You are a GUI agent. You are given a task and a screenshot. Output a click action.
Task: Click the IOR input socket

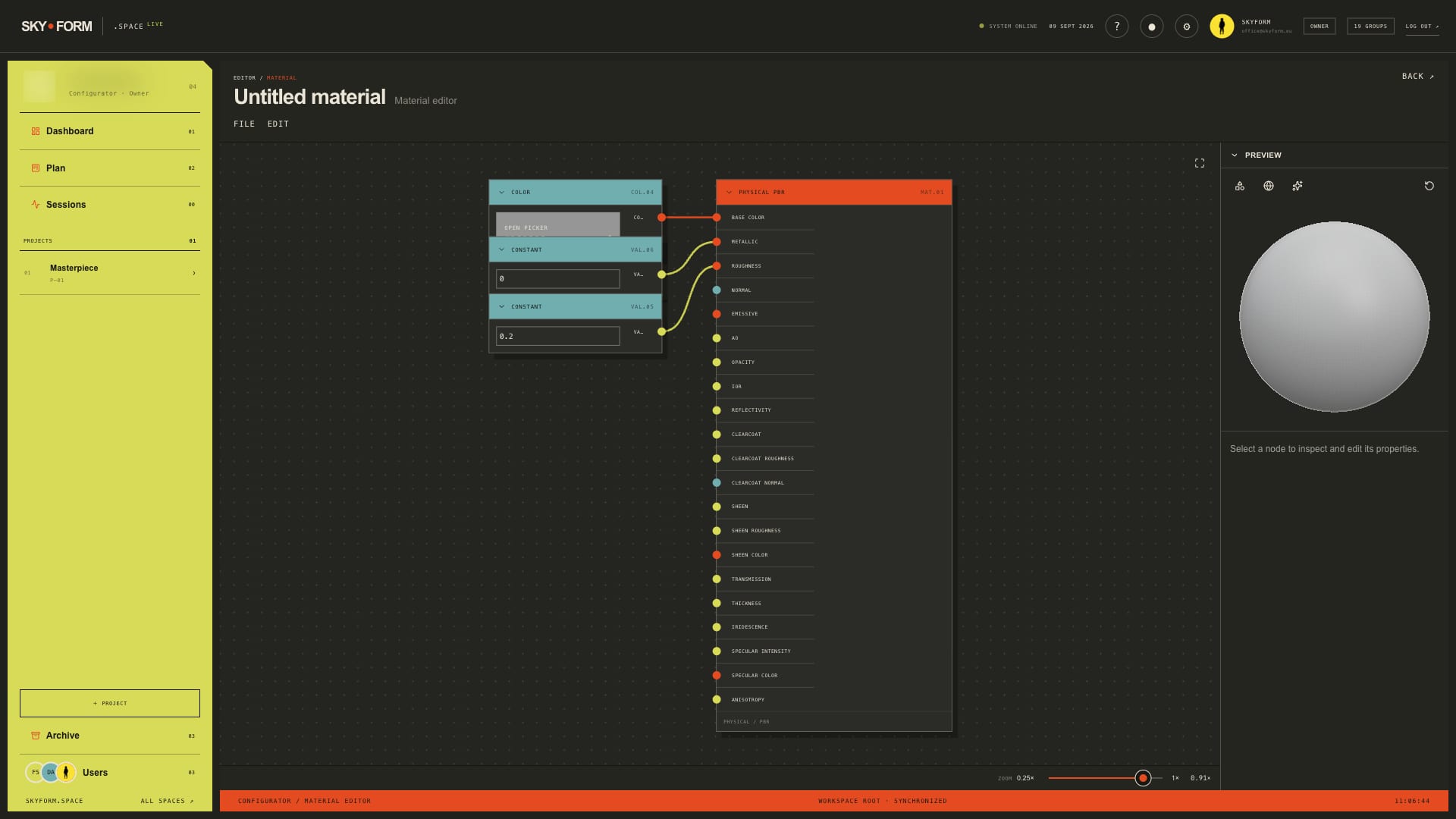click(x=716, y=387)
